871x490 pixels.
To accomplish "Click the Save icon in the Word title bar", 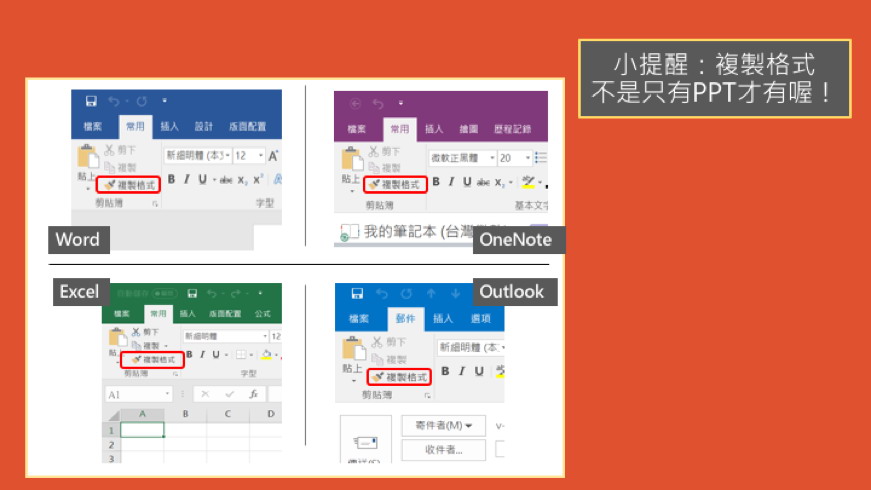I will tap(91, 101).
